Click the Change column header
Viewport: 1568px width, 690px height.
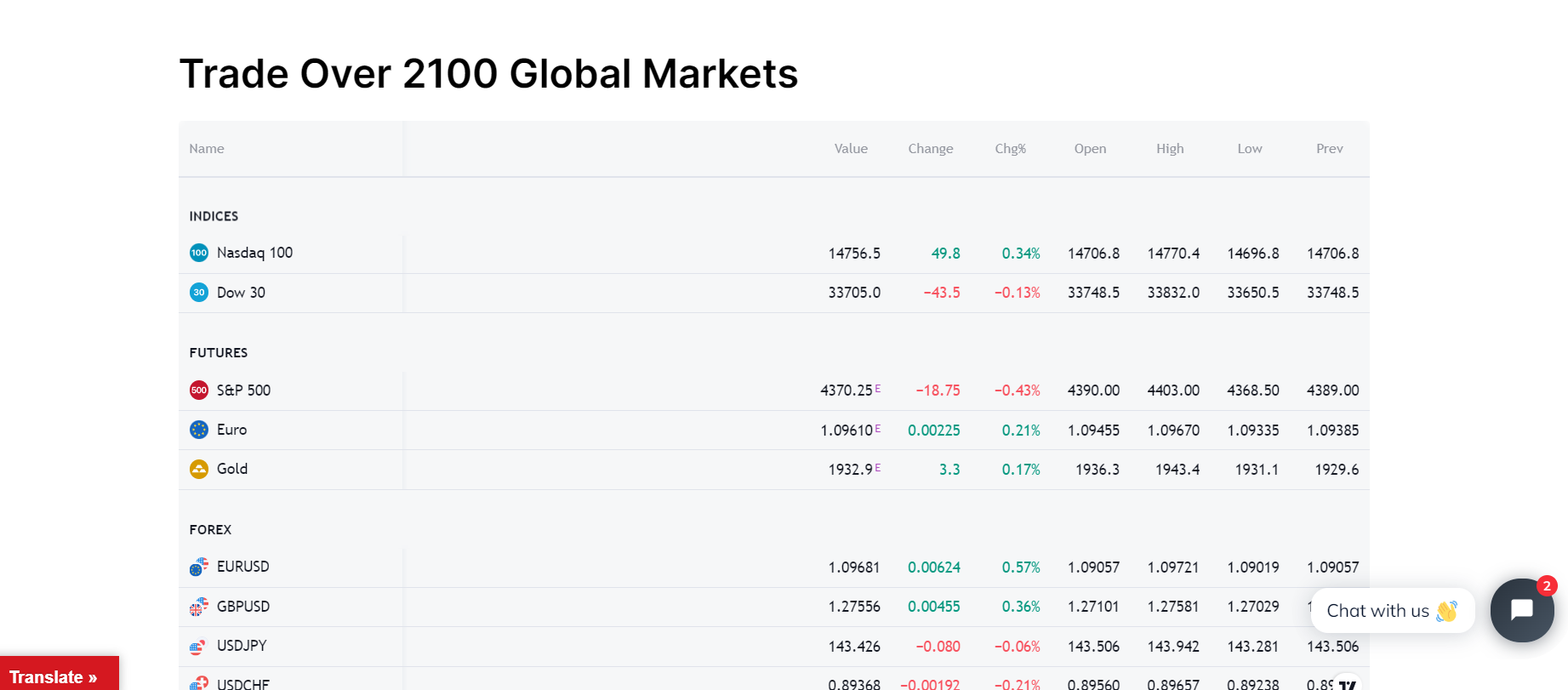tap(931, 149)
